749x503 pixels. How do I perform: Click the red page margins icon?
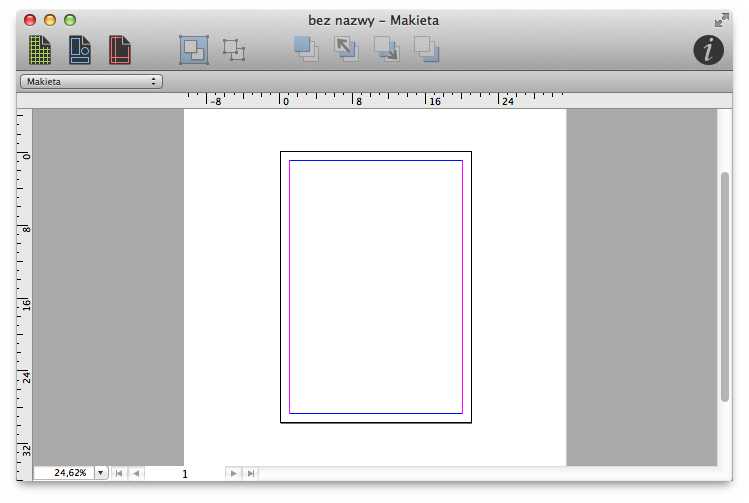pos(119,50)
